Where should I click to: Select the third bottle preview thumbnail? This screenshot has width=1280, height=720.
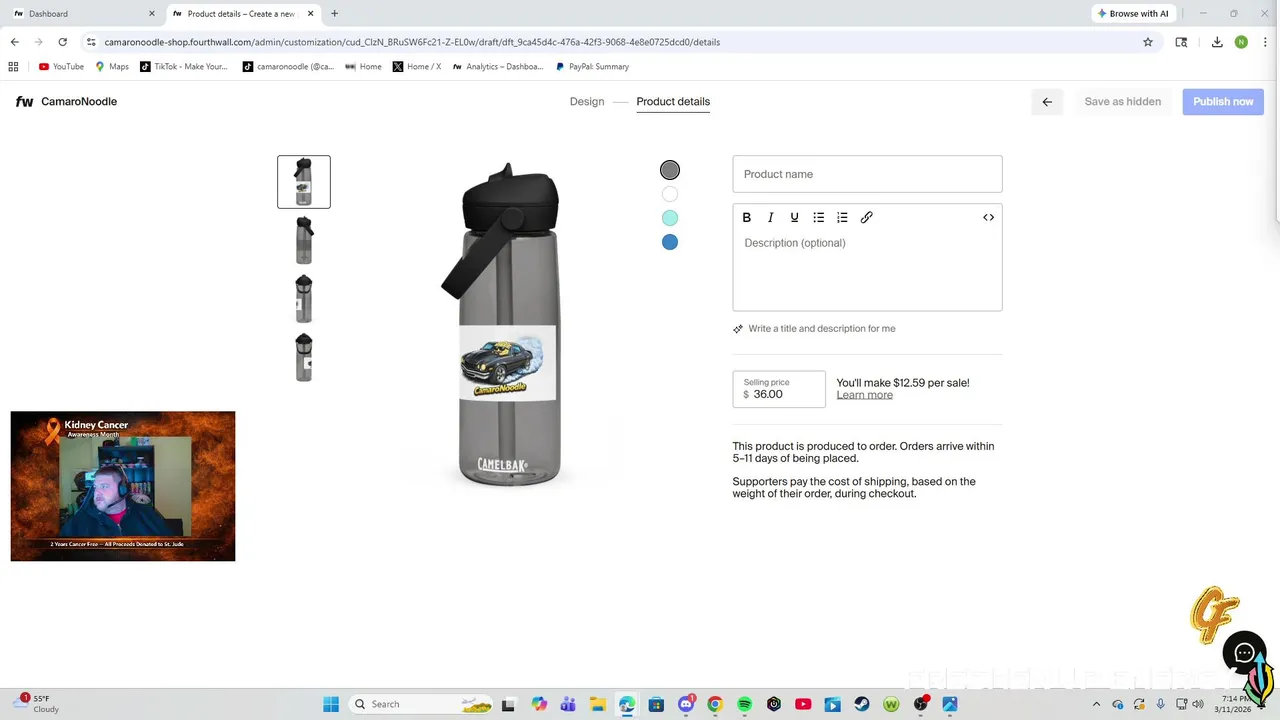coord(304,298)
